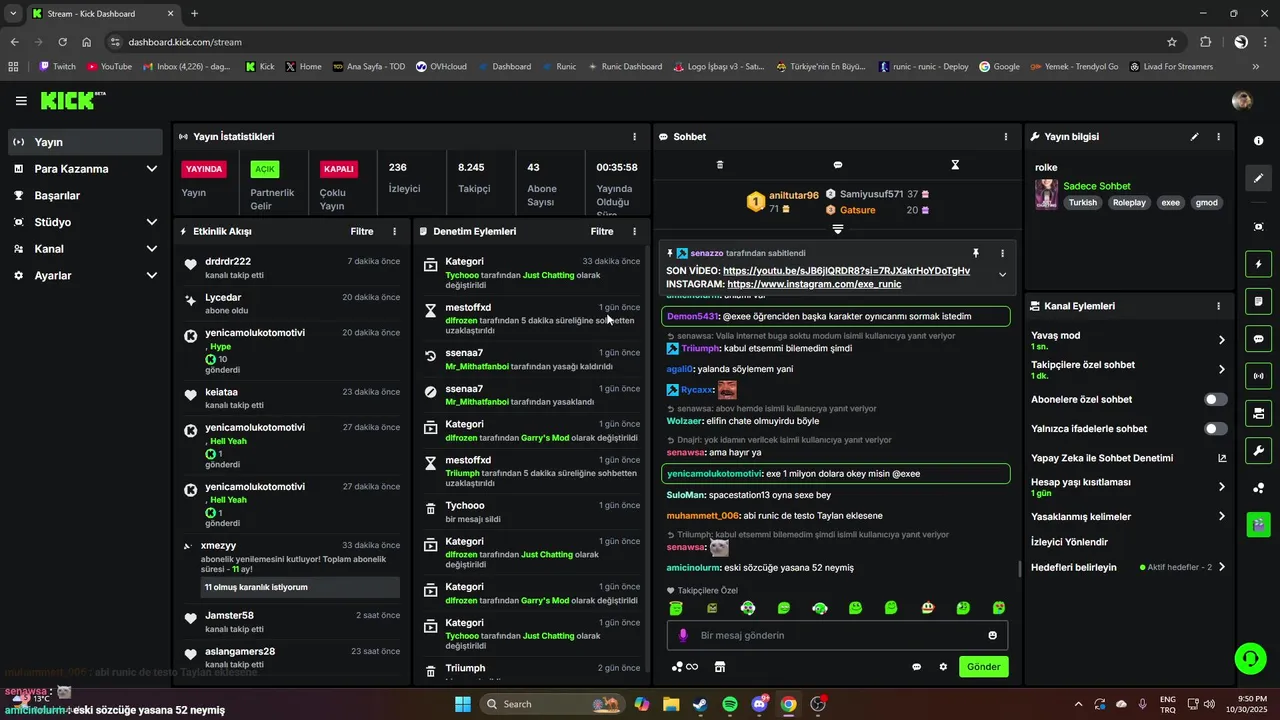Open Hesap yaşı kısıtlaması arrow

click(x=1221, y=487)
